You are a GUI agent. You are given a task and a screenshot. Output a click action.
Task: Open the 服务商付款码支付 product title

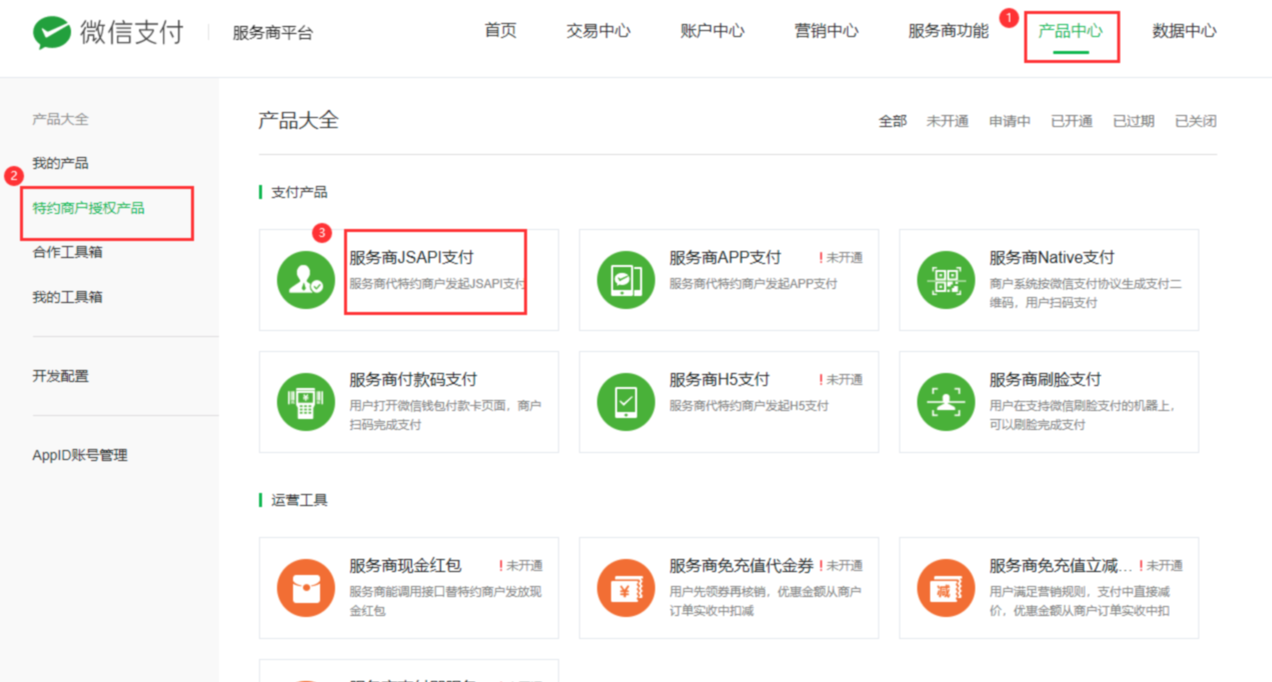click(413, 380)
